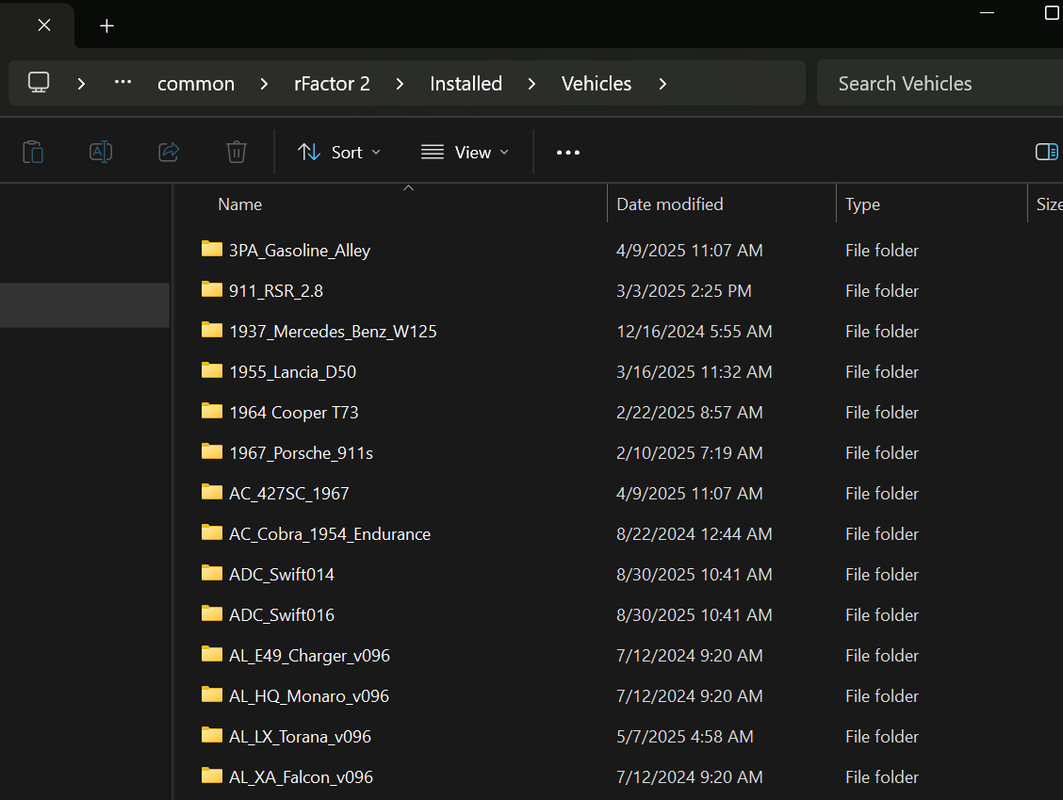Expand chevron after common breadcrumb
1063x800 pixels.
point(264,84)
